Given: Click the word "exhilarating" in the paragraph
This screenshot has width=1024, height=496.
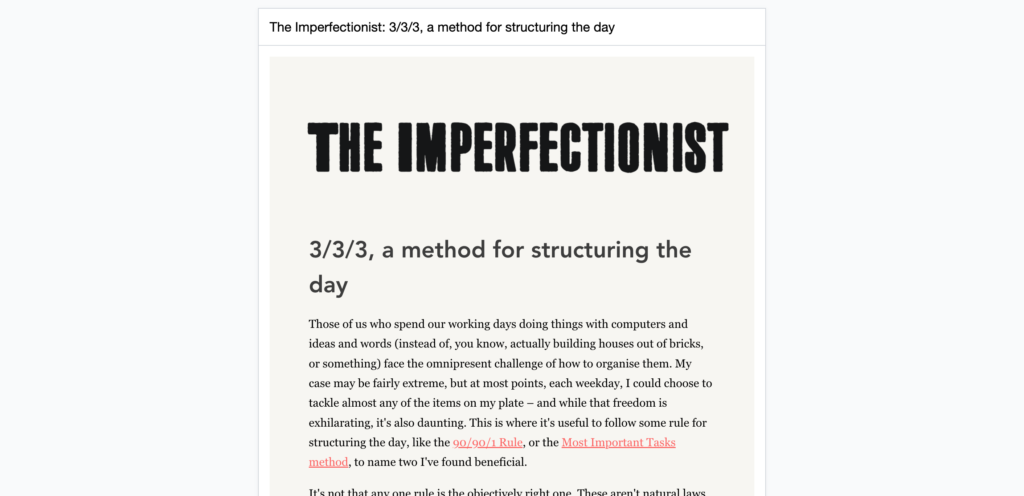Looking at the screenshot, I should [x=338, y=423].
